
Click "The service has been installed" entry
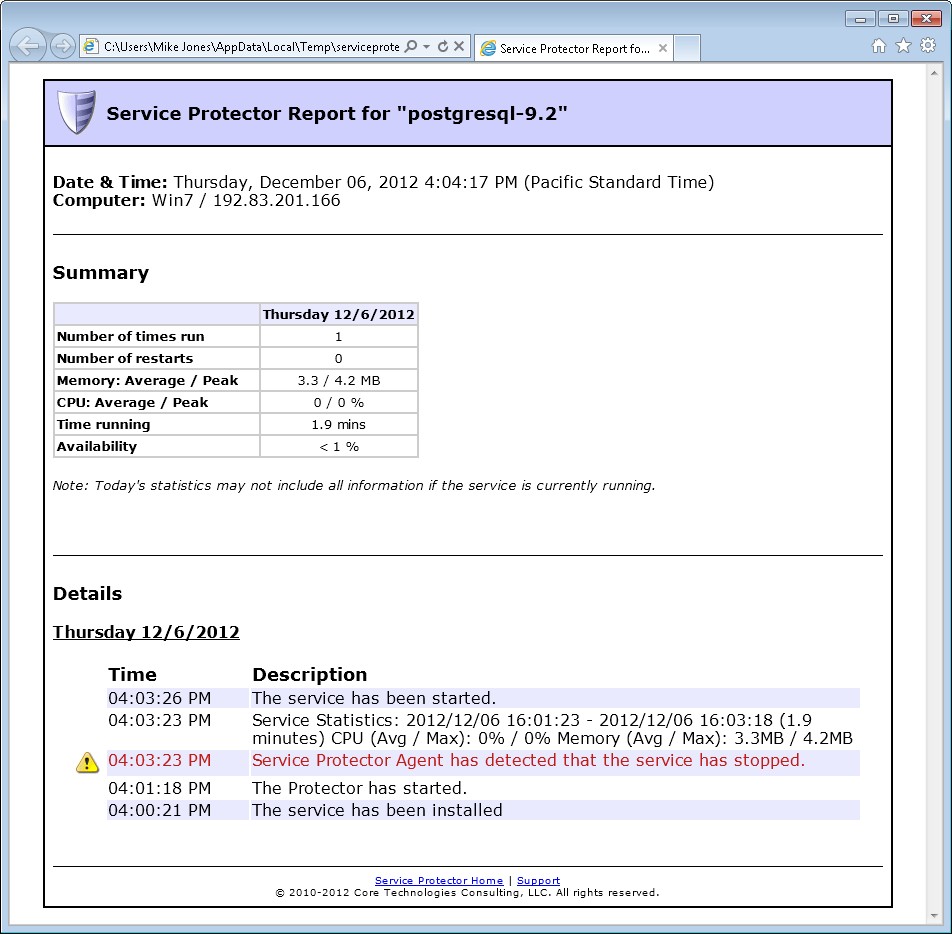(x=377, y=810)
